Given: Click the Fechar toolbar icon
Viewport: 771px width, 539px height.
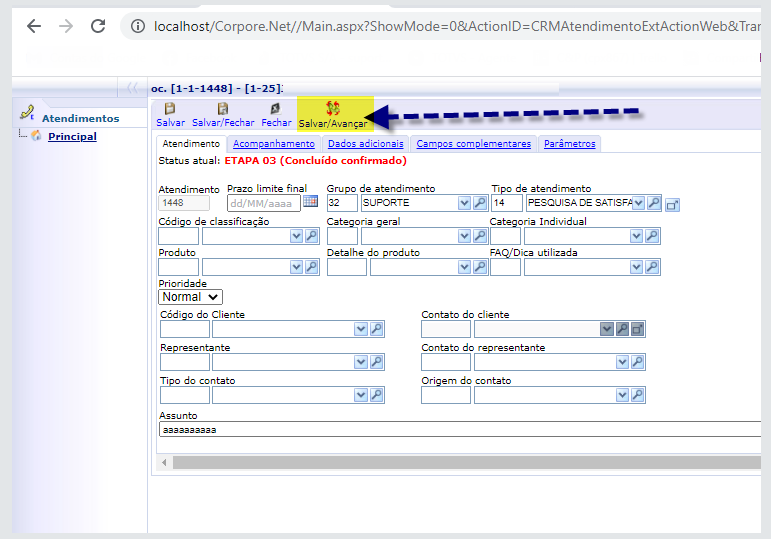Looking at the screenshot, I should tap(275, 109).
